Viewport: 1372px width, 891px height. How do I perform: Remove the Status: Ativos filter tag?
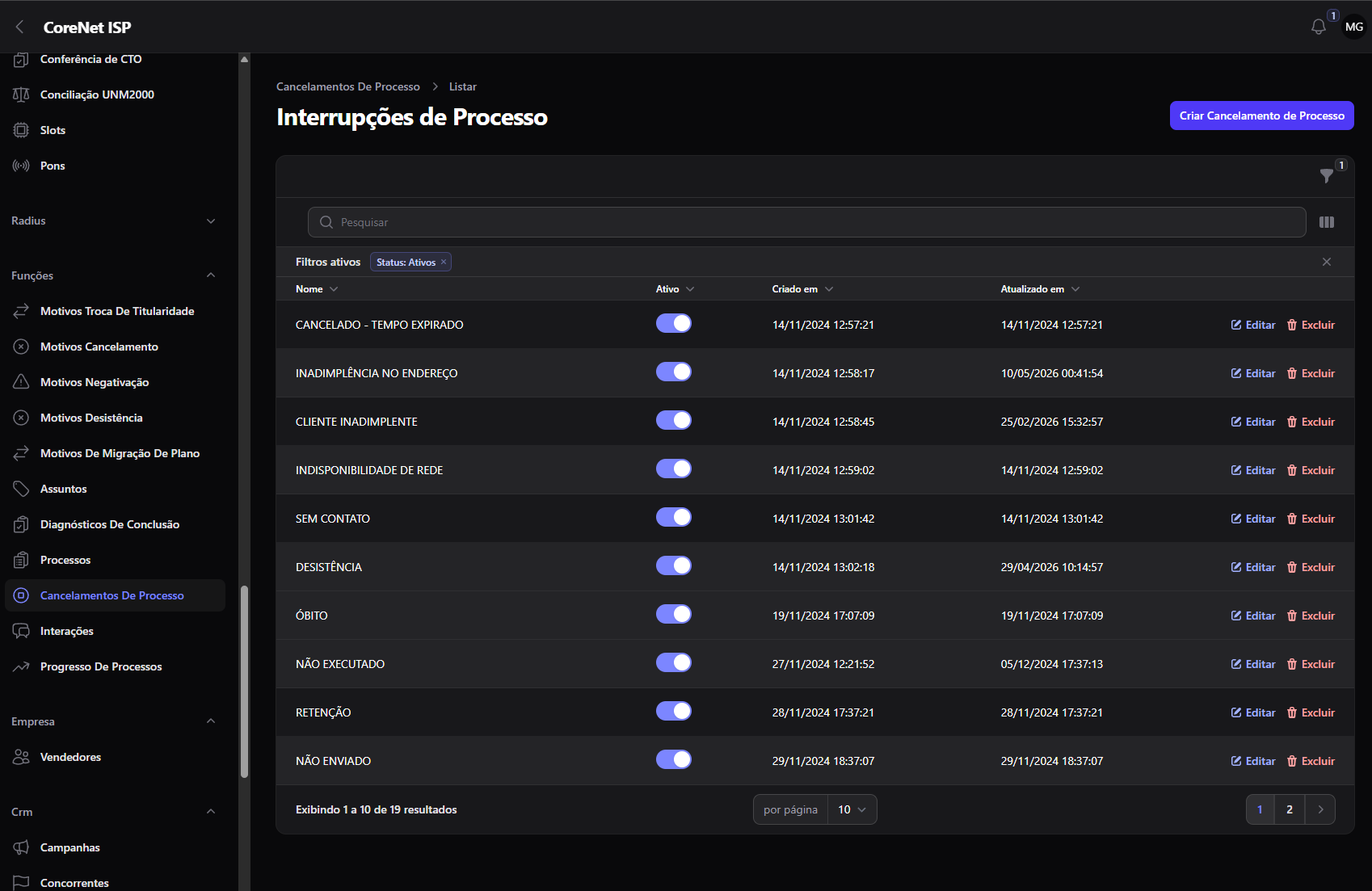(444, 262)
